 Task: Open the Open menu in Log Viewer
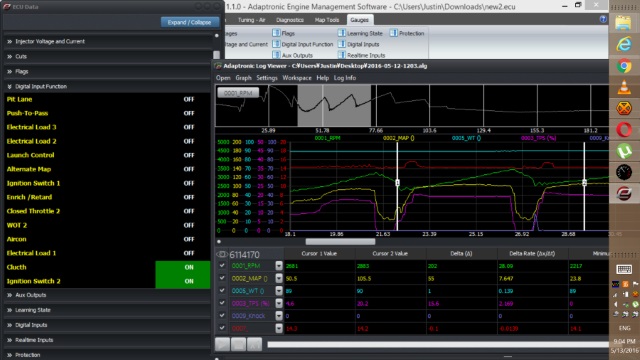click(223, 78)
